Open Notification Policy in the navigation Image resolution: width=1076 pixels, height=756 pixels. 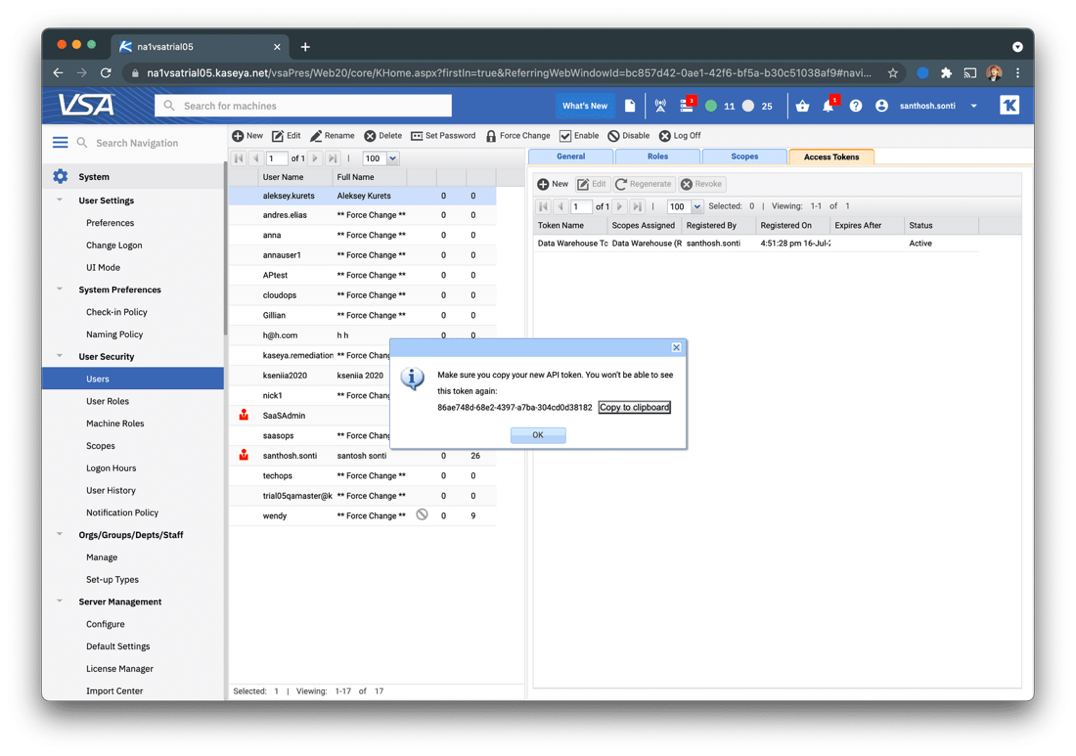(x=122, y=512)
